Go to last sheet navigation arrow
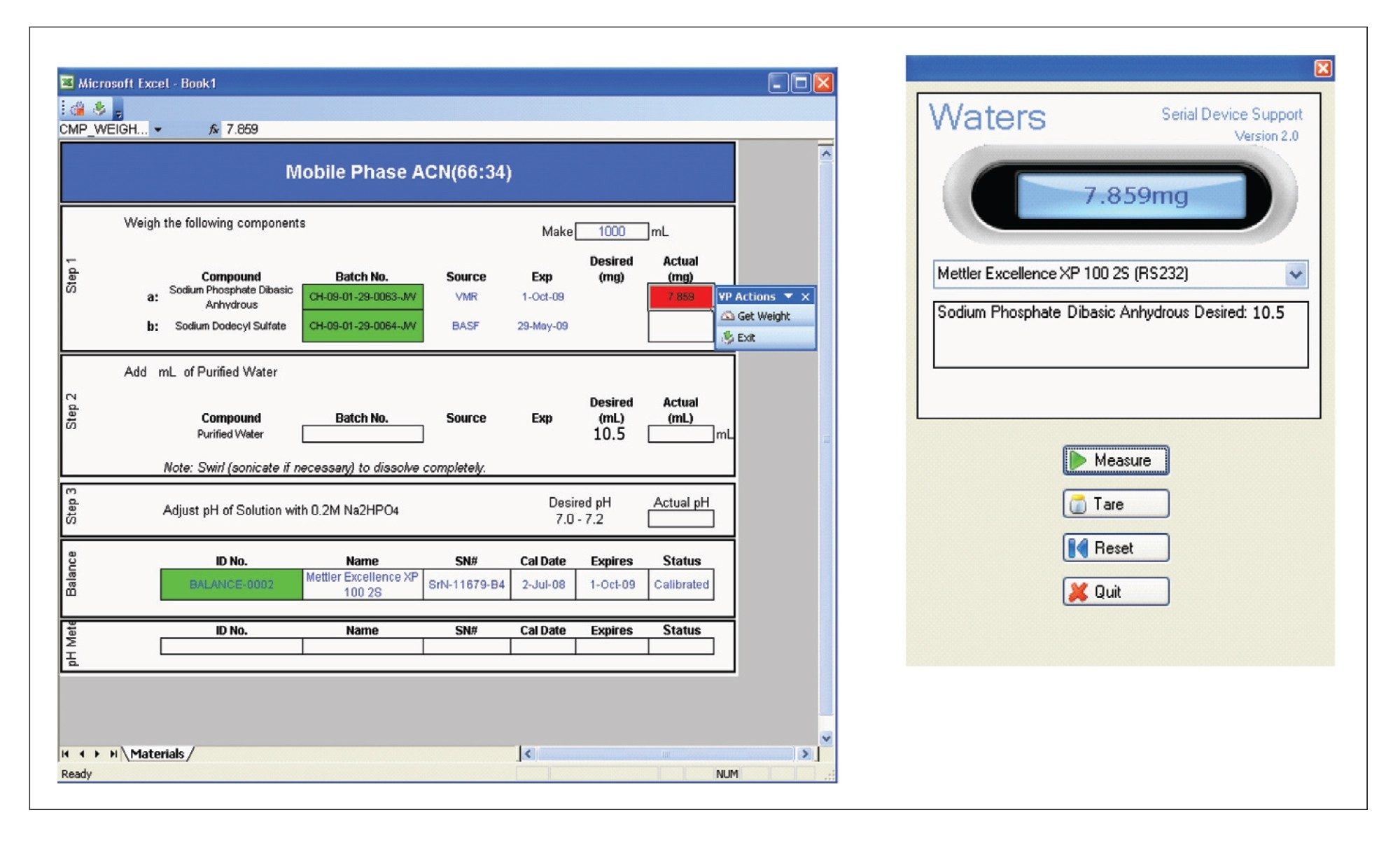The image size is (1400, 845). tap(113, 754)
